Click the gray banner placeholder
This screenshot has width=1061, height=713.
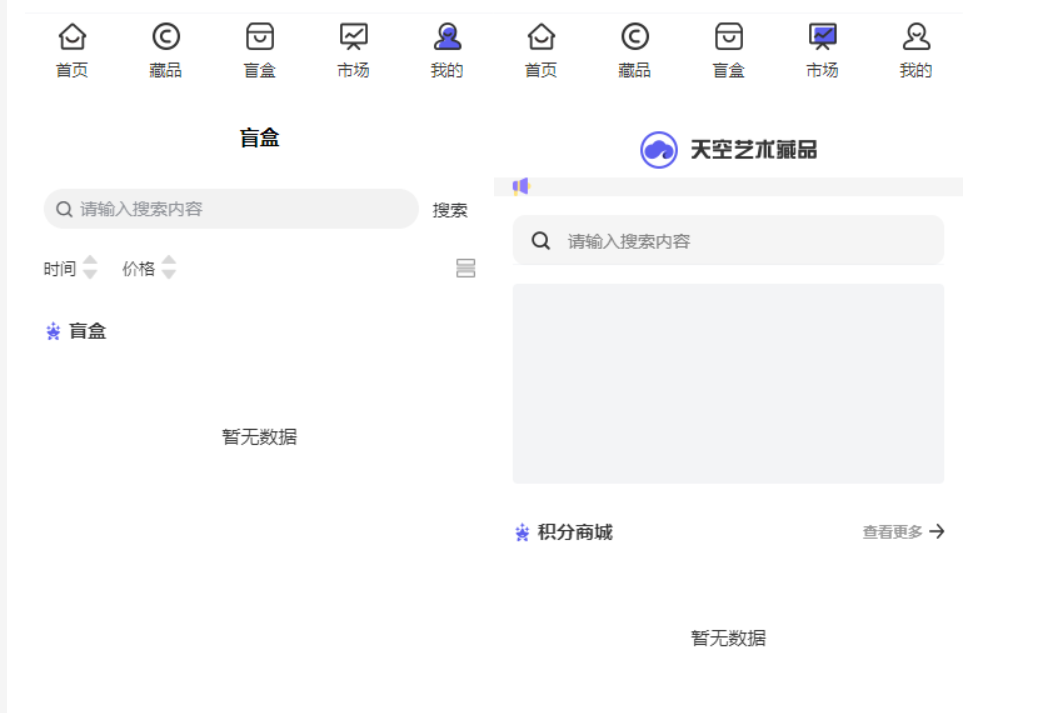[728, 384]
